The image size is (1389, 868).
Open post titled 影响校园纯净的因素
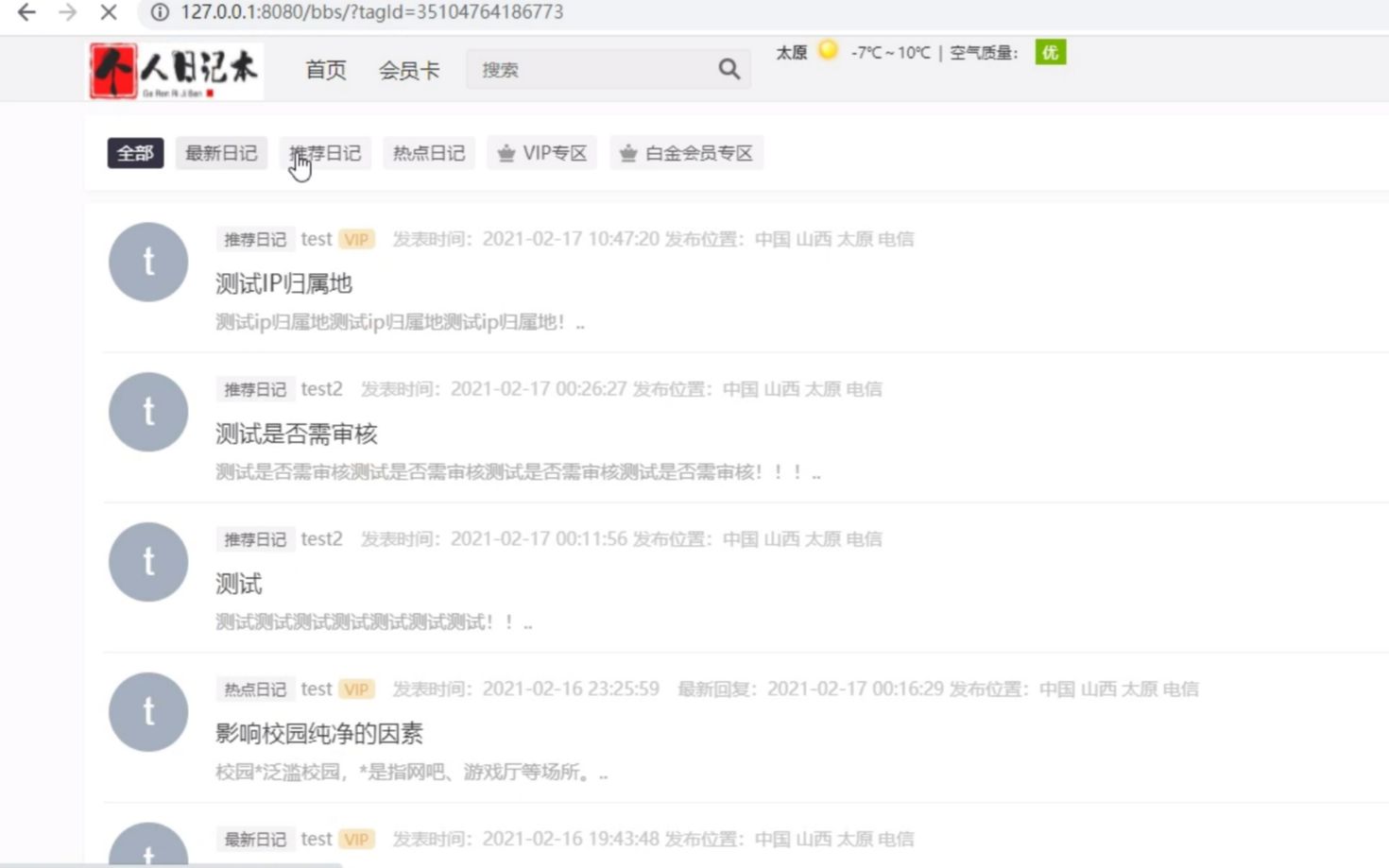pyautogui.click(x=319, y=733)
